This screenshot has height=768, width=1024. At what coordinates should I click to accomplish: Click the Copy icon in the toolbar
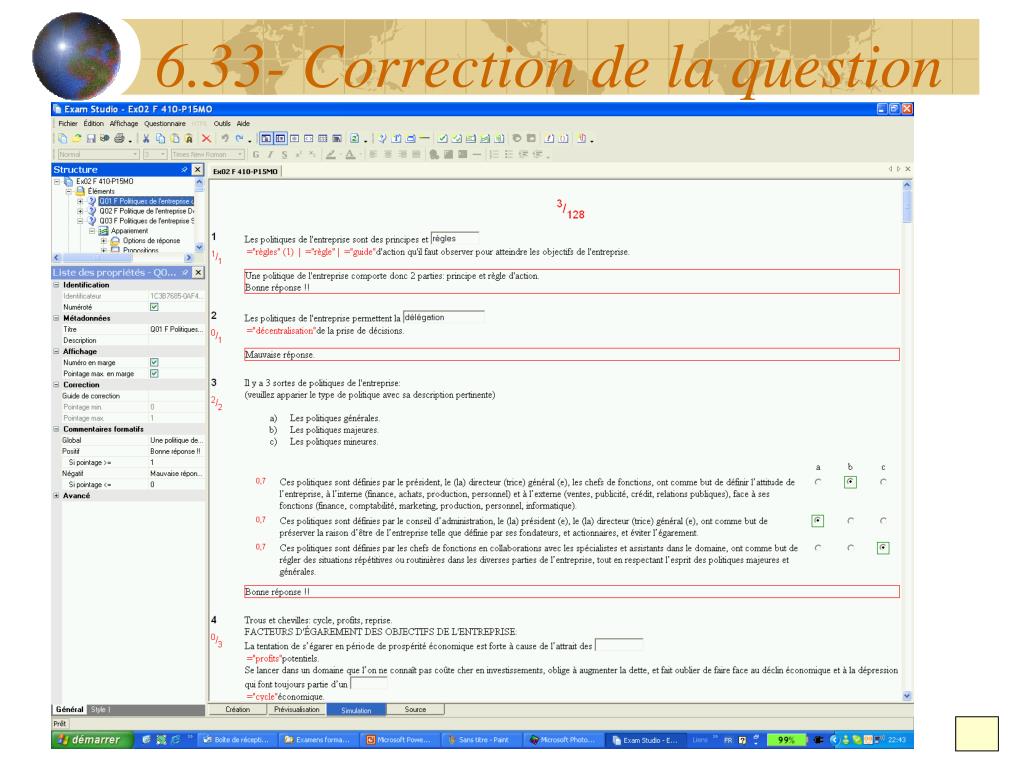(161, 138)
